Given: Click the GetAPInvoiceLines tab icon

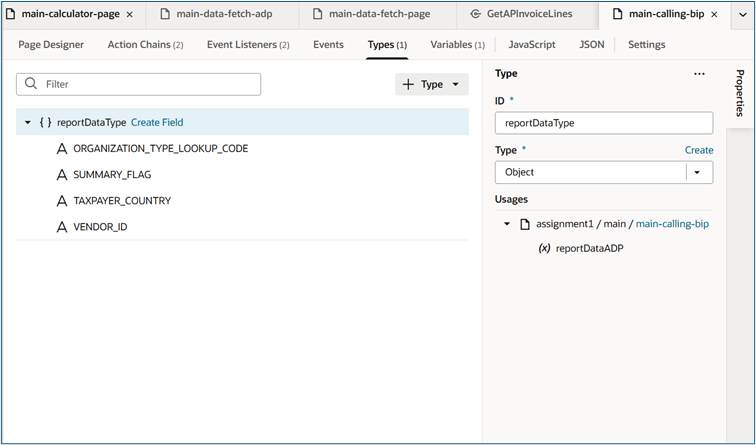Looking at the screenshot, I should click(476, 15).
